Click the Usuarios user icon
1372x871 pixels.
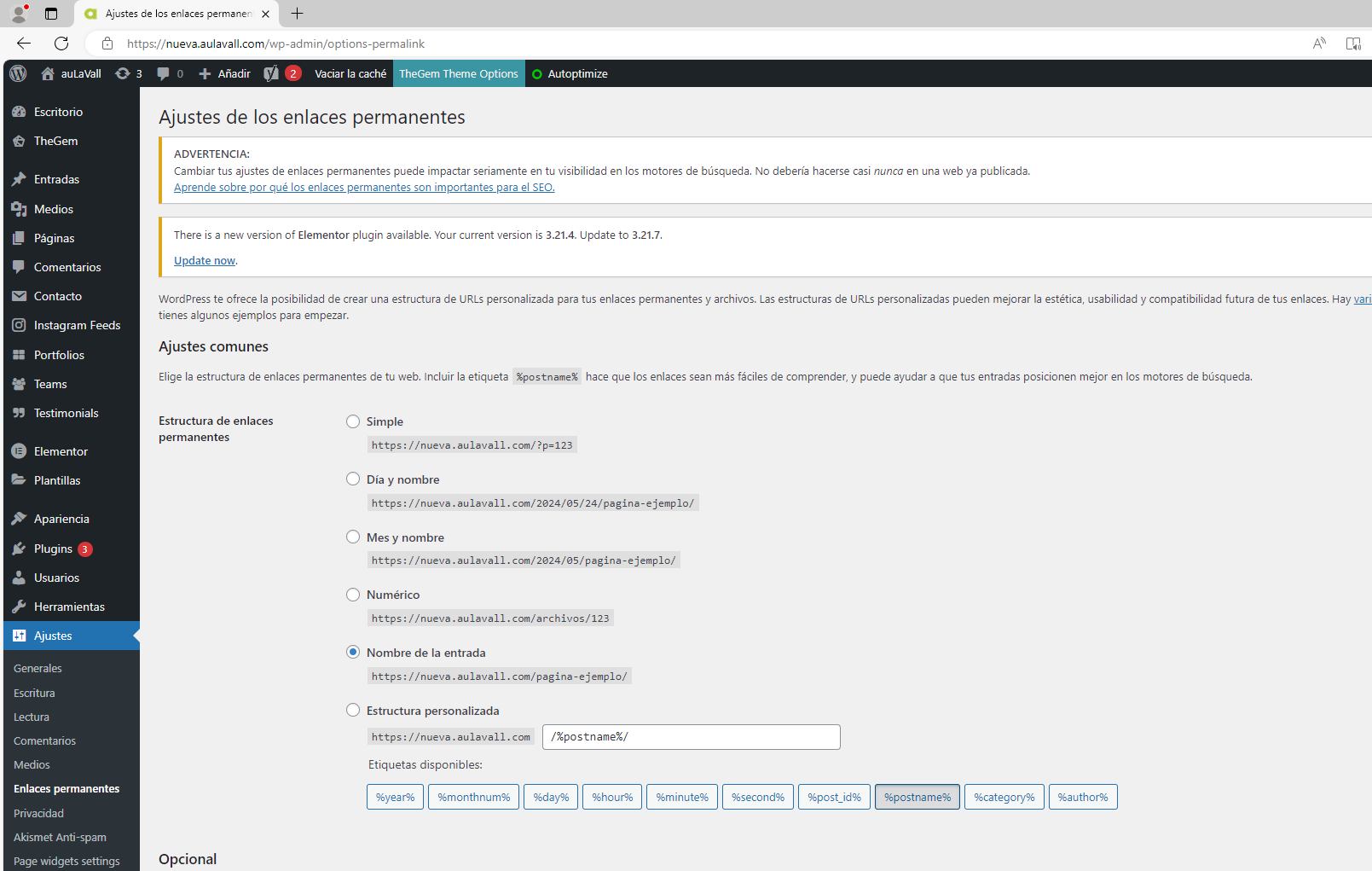click(x=19, y=578)
